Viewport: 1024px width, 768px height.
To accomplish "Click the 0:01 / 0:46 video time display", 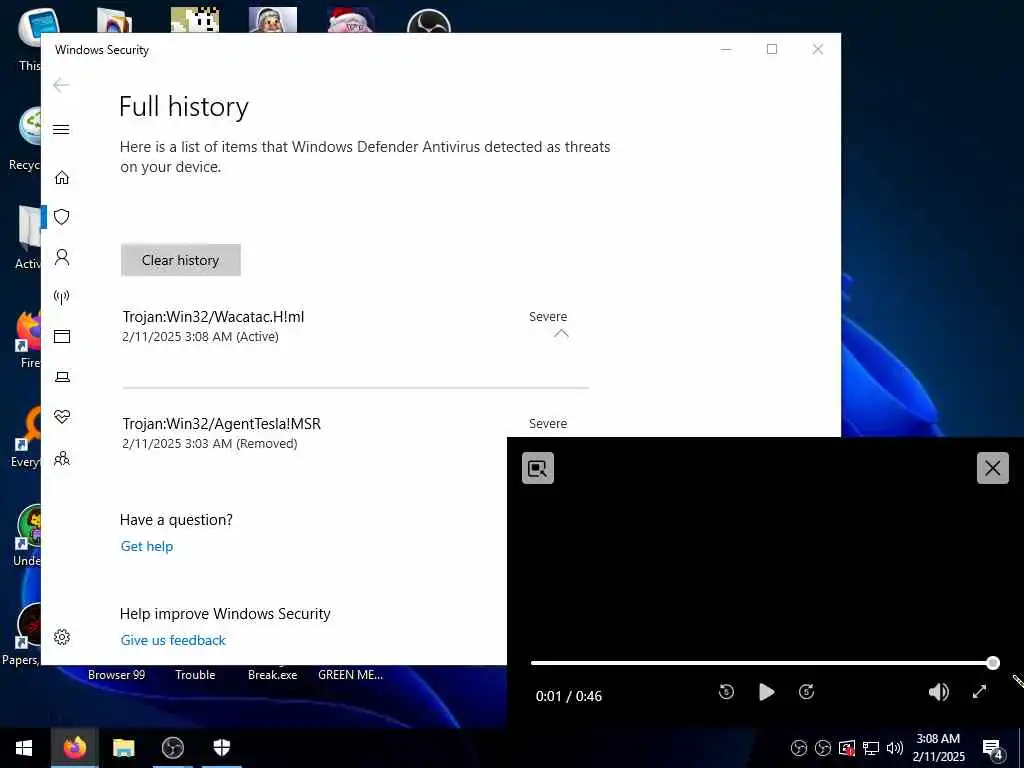I will click(568, 696).
